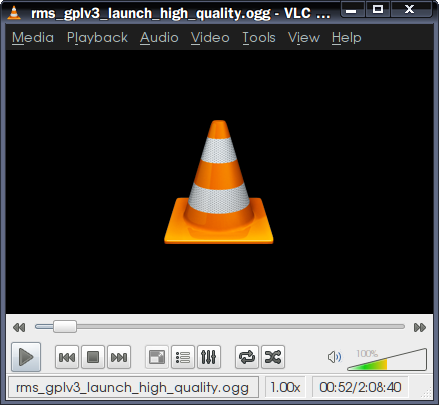Toggle random shuffle playback
The height and width of the screenshot is (405, 439).
pyautogui.click(x=273, y=357)
